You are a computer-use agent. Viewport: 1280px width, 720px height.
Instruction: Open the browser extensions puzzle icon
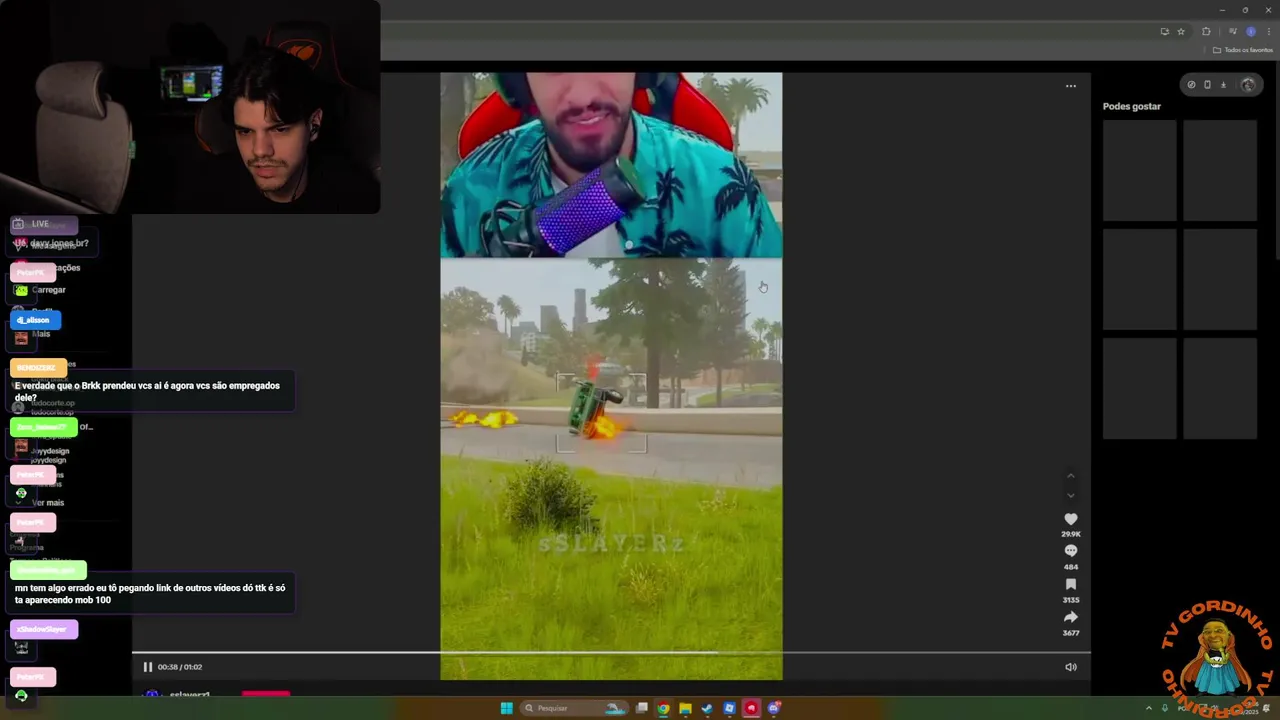coord(1206,32)
